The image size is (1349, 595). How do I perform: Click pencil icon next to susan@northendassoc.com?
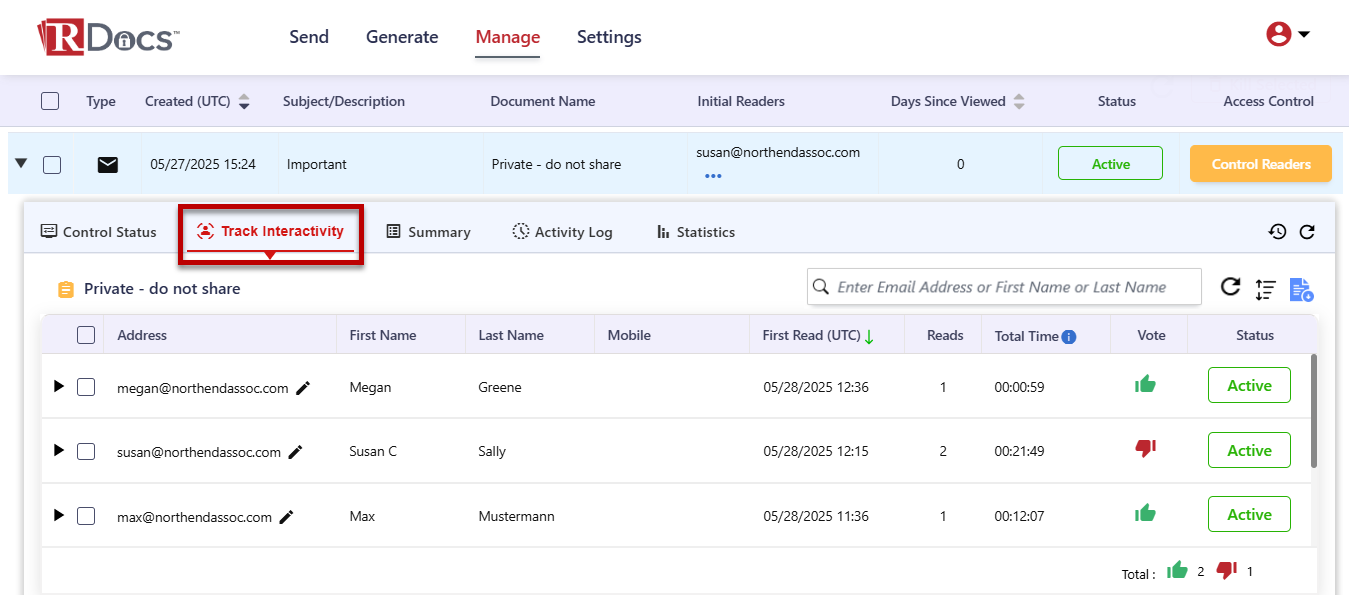pos(295,452)
